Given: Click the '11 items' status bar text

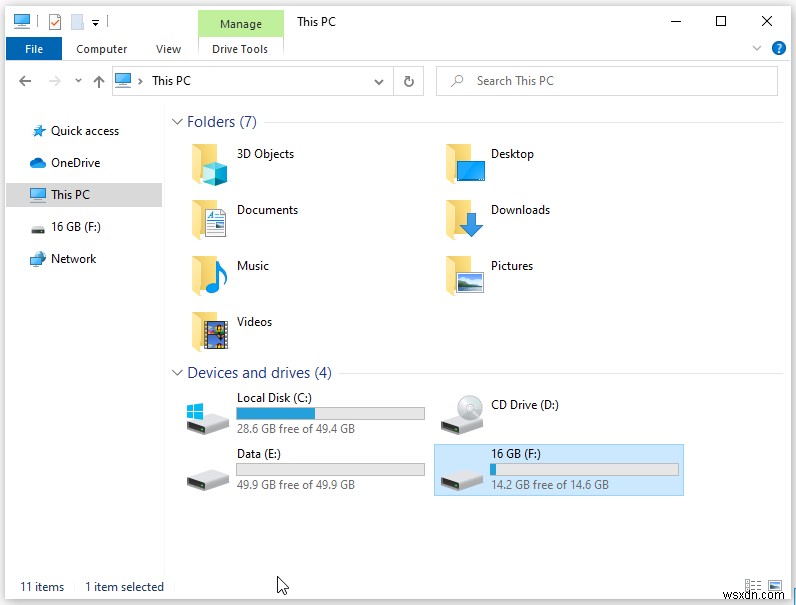Looking at the screenshot, I should coord(42,587).
